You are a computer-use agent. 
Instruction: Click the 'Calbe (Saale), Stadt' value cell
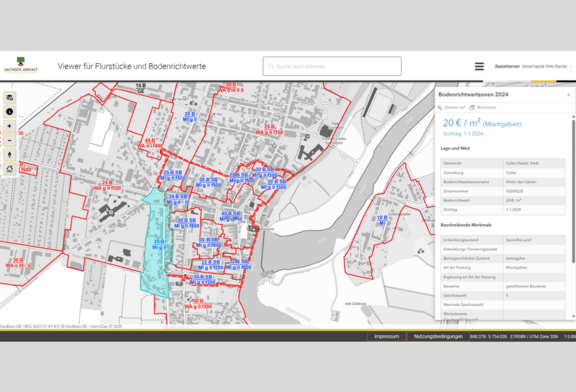522,163
